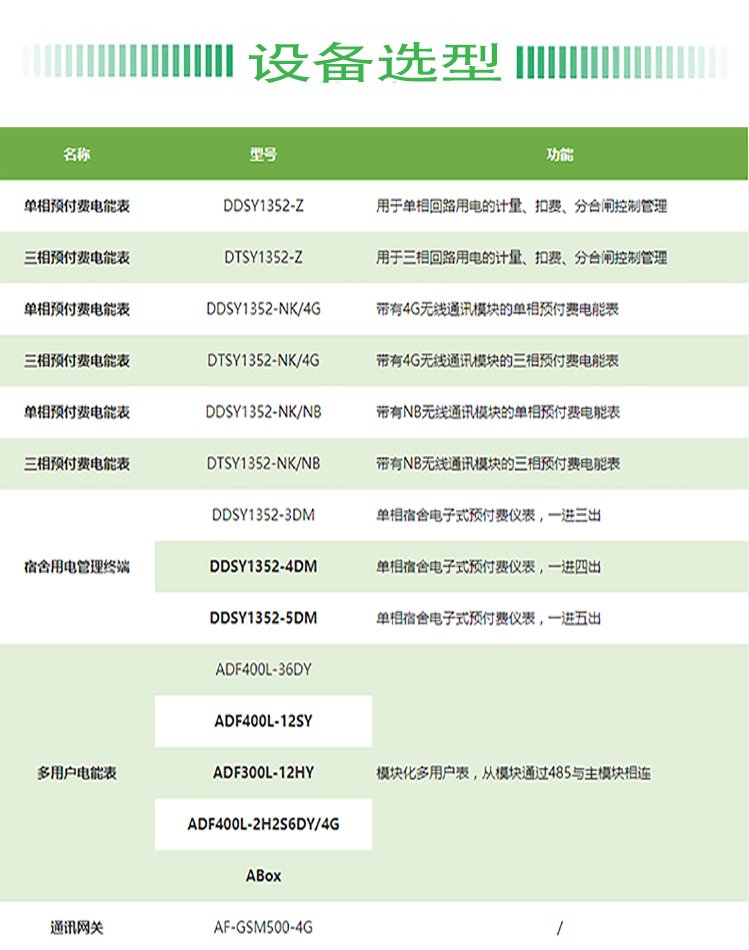Select the DDSY1352-NK/4G model text

tap(263, 309)
